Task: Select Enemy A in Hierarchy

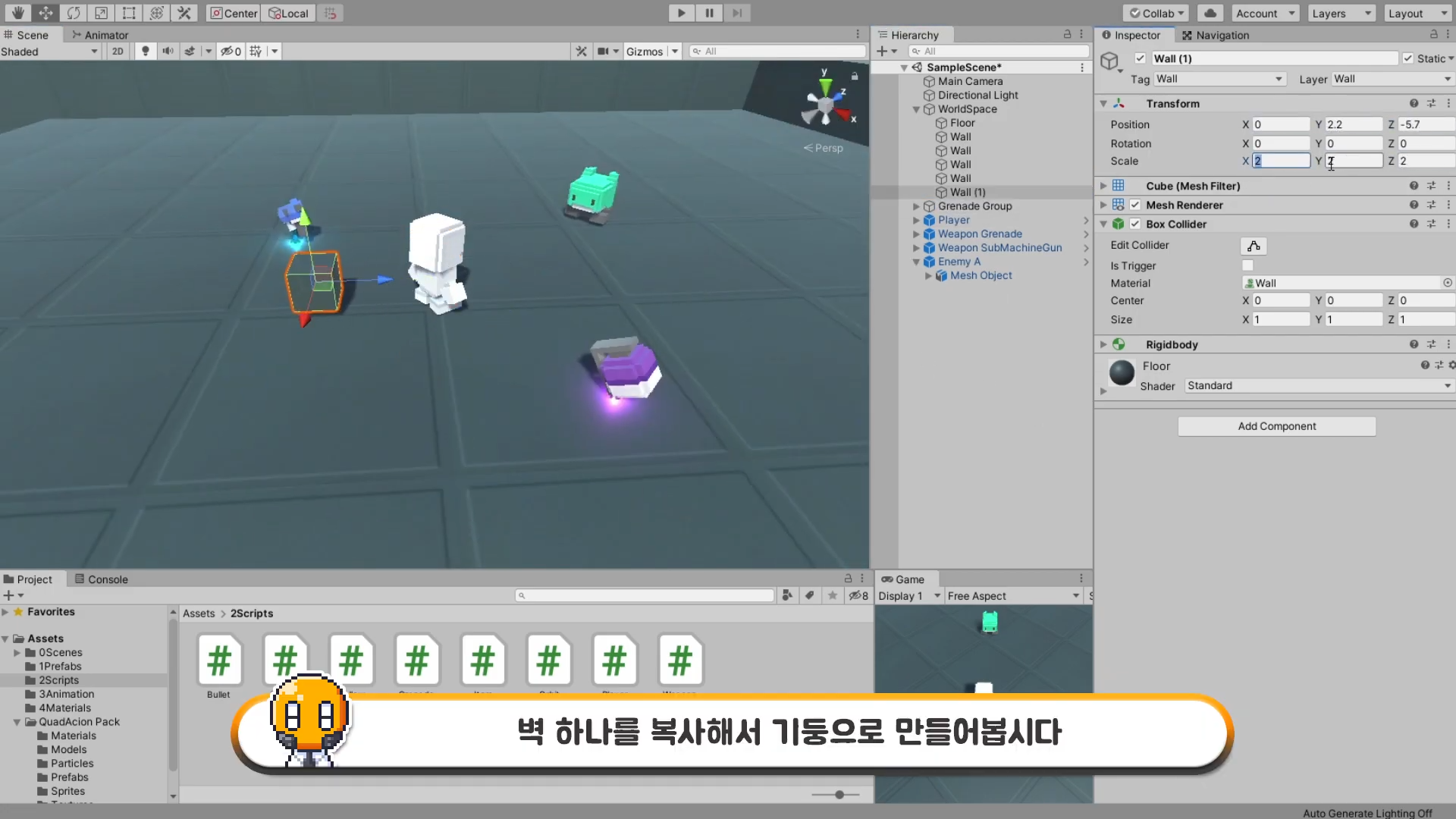Action: [x=959, y=262]
